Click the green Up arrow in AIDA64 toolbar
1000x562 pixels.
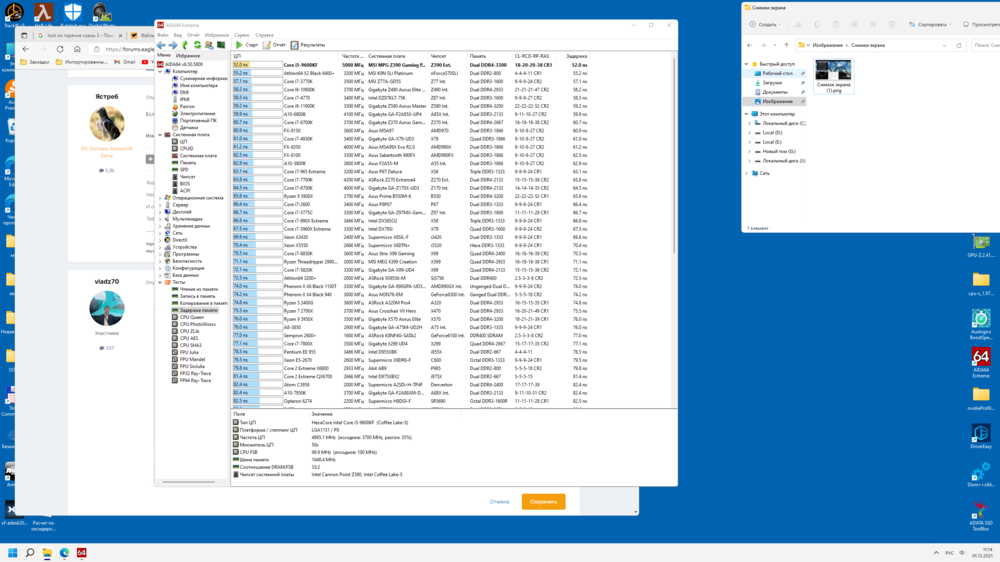pos(185,45)
